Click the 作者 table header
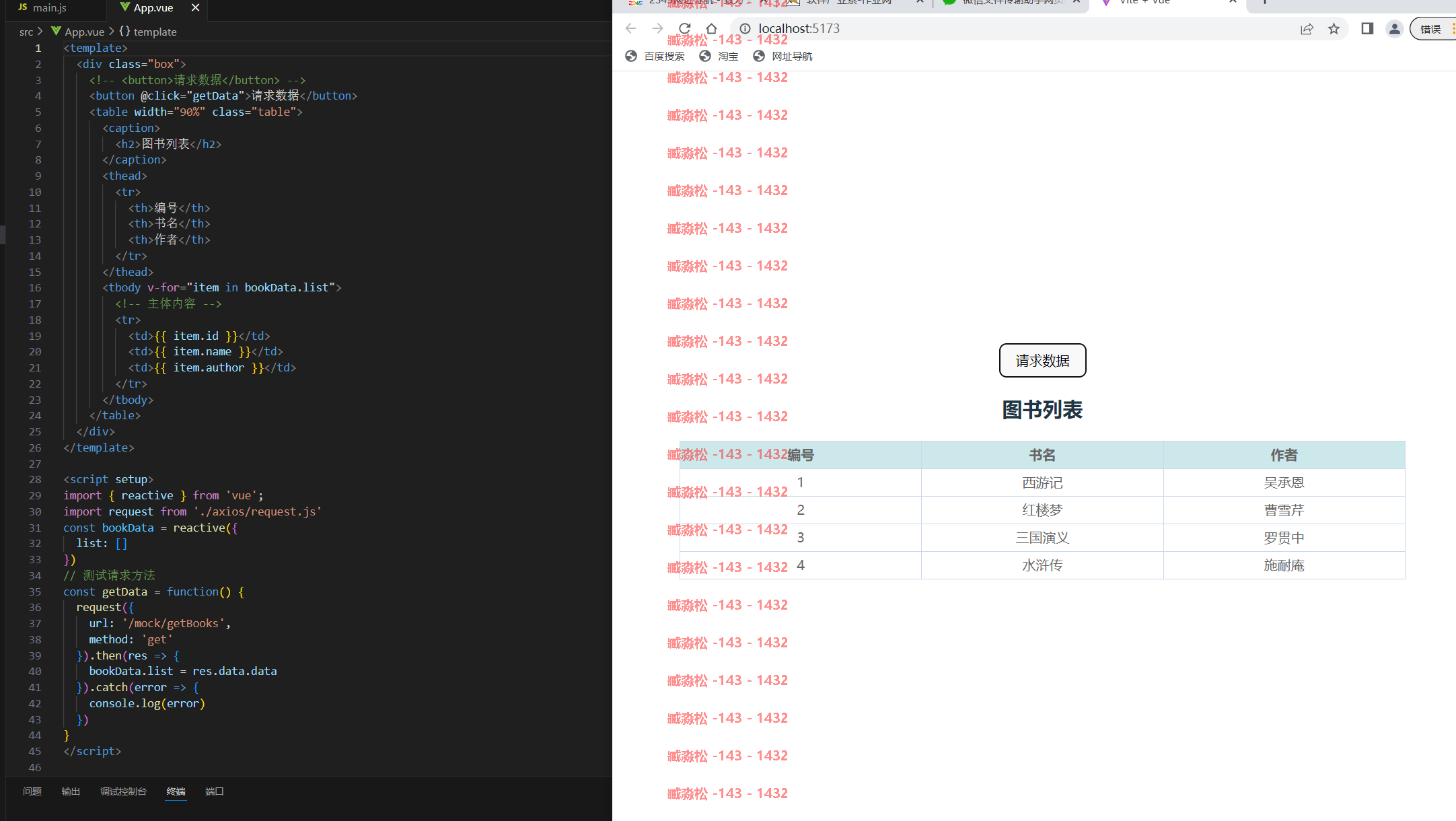This screenshot has height=821, width=1456. pyautogui.click(x=1284, y=455)
